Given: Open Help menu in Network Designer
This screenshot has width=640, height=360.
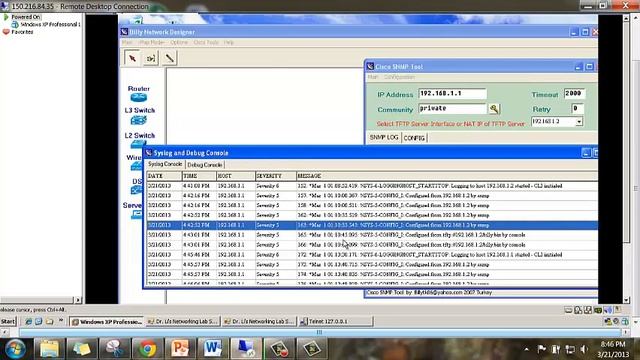Looking at the screenshot, I should (x=229, y=42).
